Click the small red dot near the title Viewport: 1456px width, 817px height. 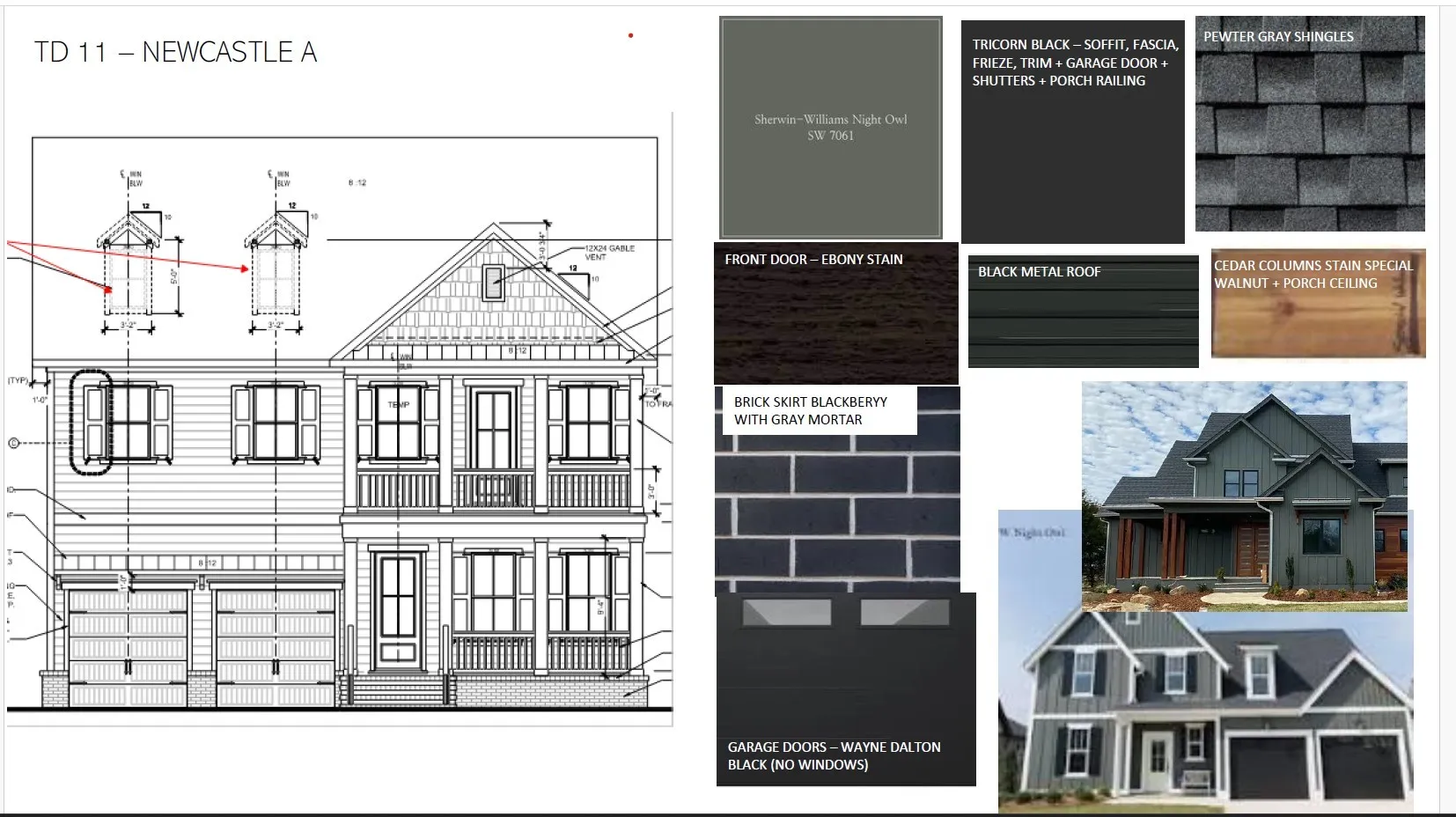631,36
